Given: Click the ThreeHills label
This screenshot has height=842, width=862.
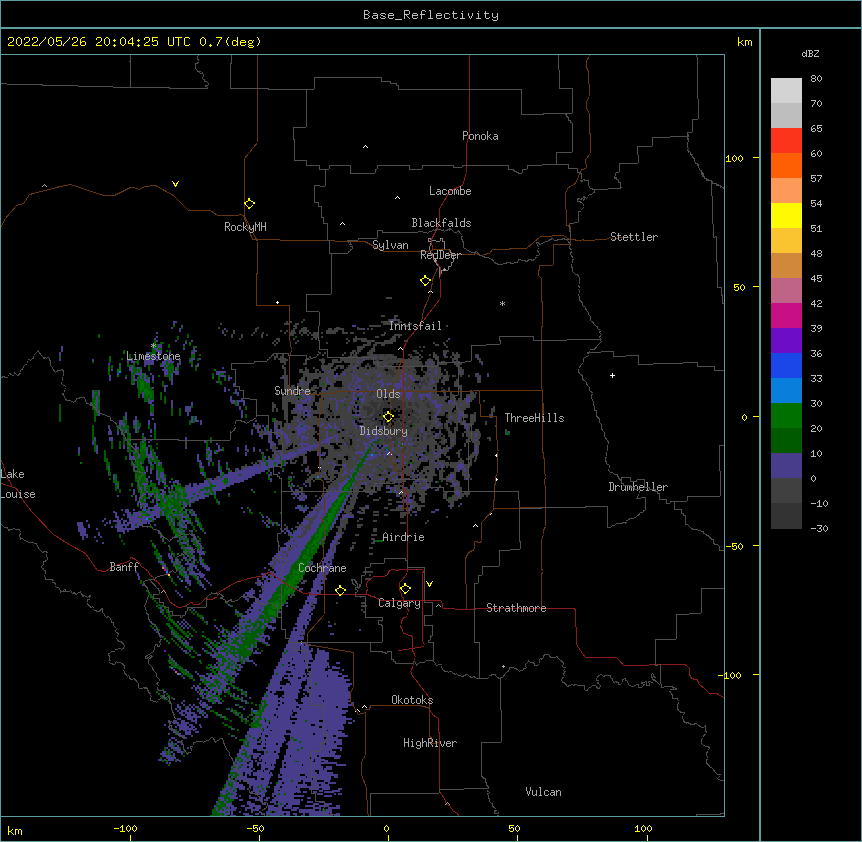Looking at the screenshot, I should pyautogui.click(x=534, y=418).
